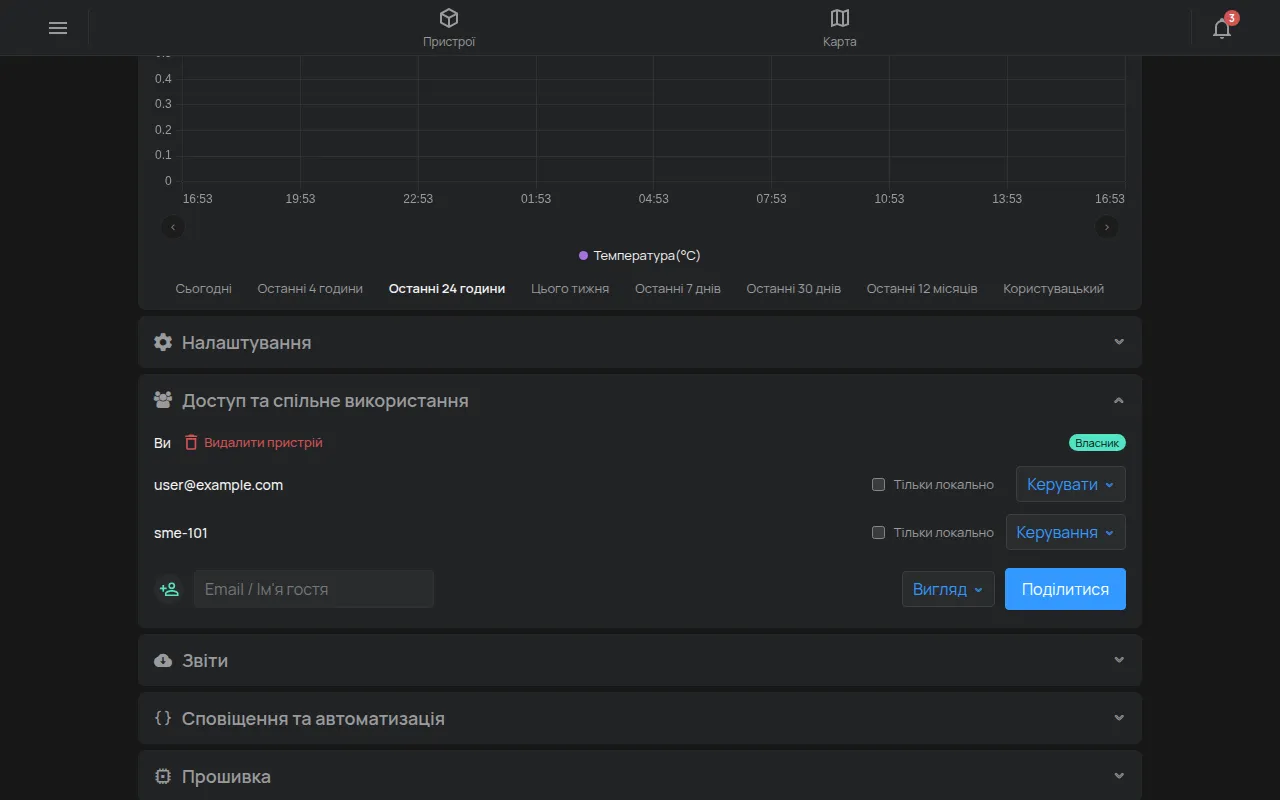Click the sme-101 guest entry

pos(181,533)
